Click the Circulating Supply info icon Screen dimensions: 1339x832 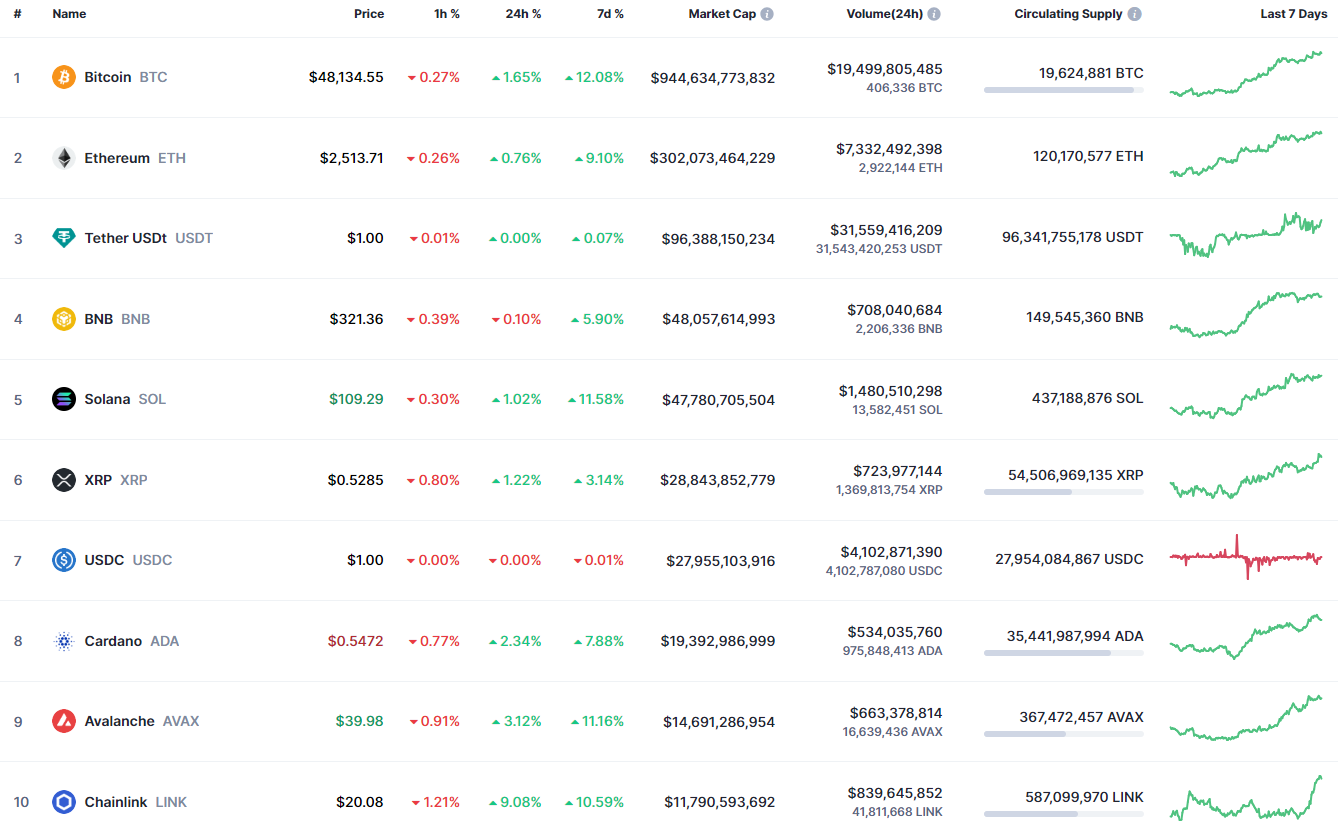pyautogui.click(x=1134, y=14)
